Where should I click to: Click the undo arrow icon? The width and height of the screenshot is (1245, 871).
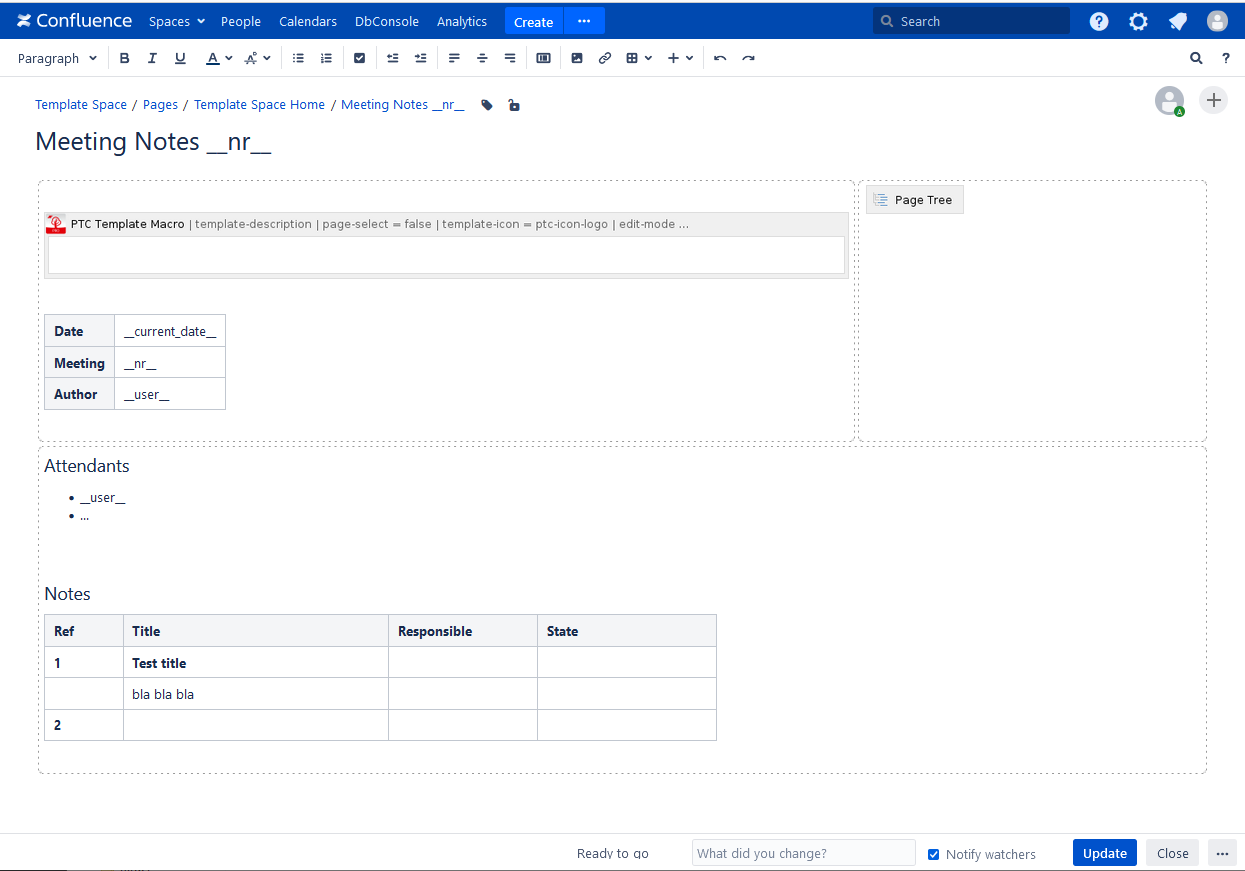(x=720, y=58)
